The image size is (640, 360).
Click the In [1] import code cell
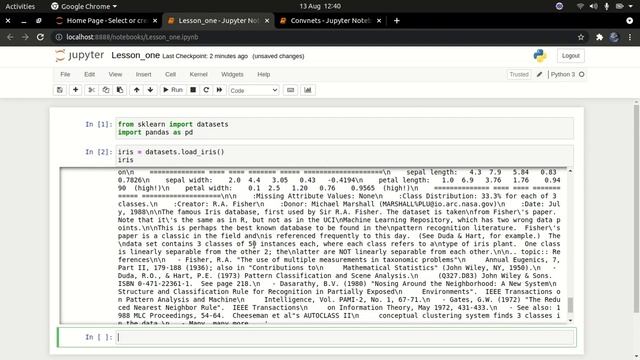[x=344, y=128]
